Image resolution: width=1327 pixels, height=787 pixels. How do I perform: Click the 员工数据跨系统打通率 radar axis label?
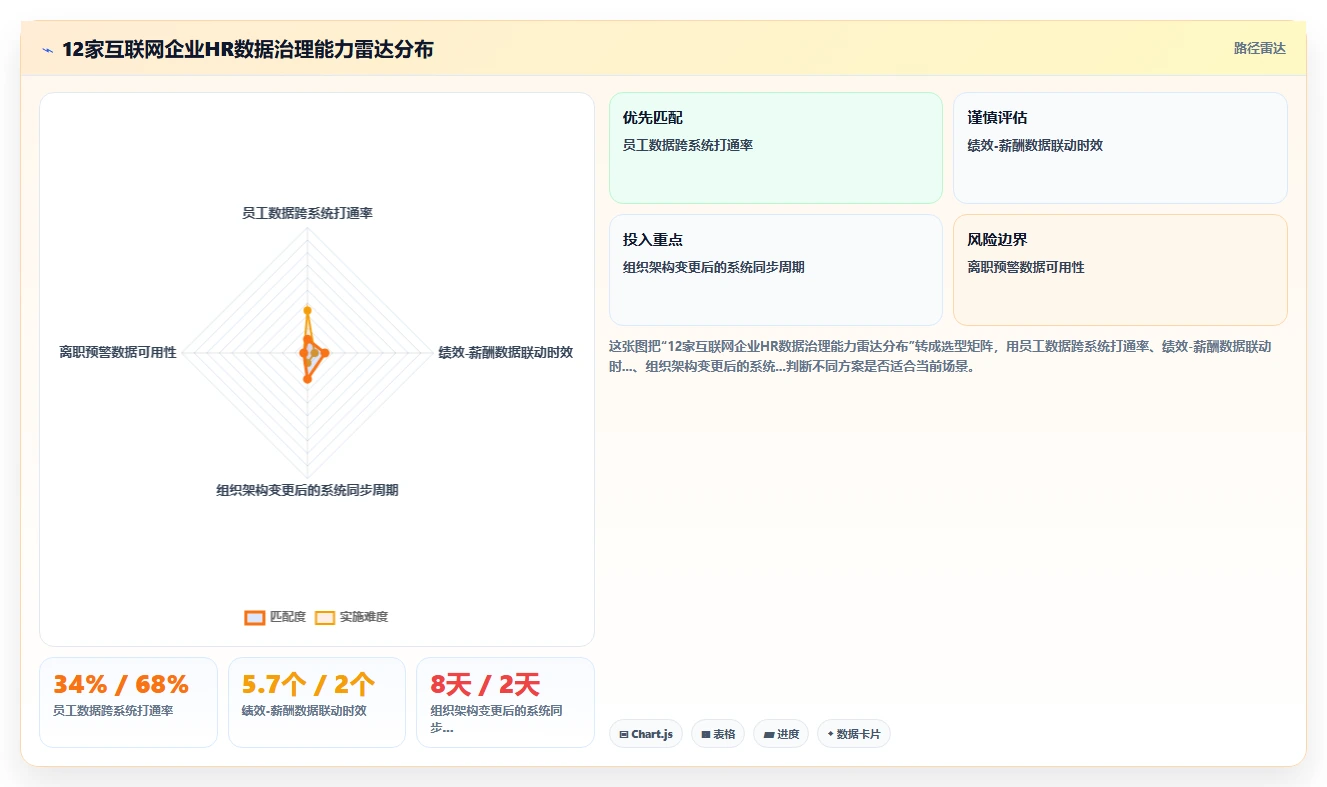pyautogui.click(x=307, y=213)
